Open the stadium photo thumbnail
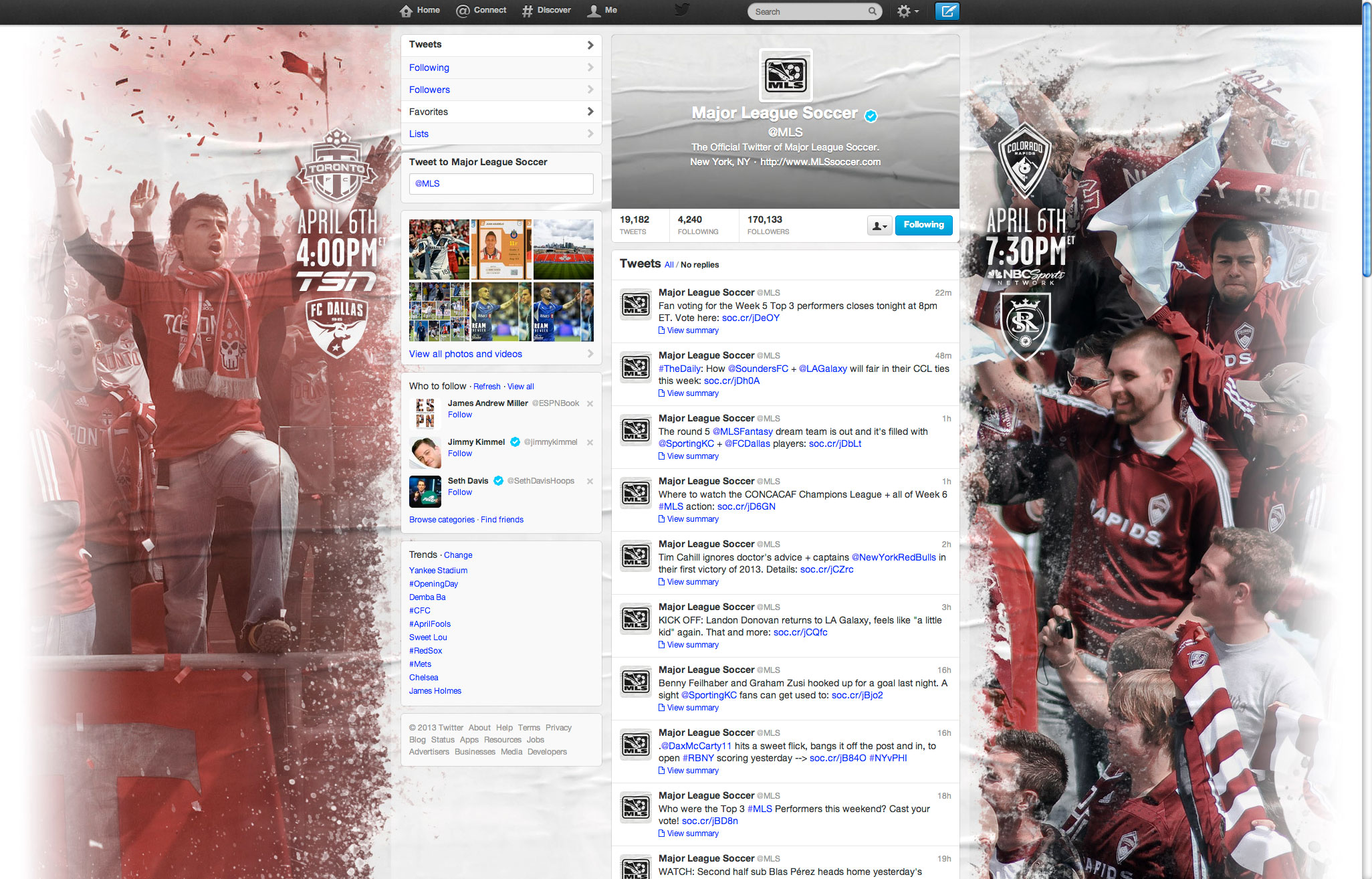 (563, 249)
